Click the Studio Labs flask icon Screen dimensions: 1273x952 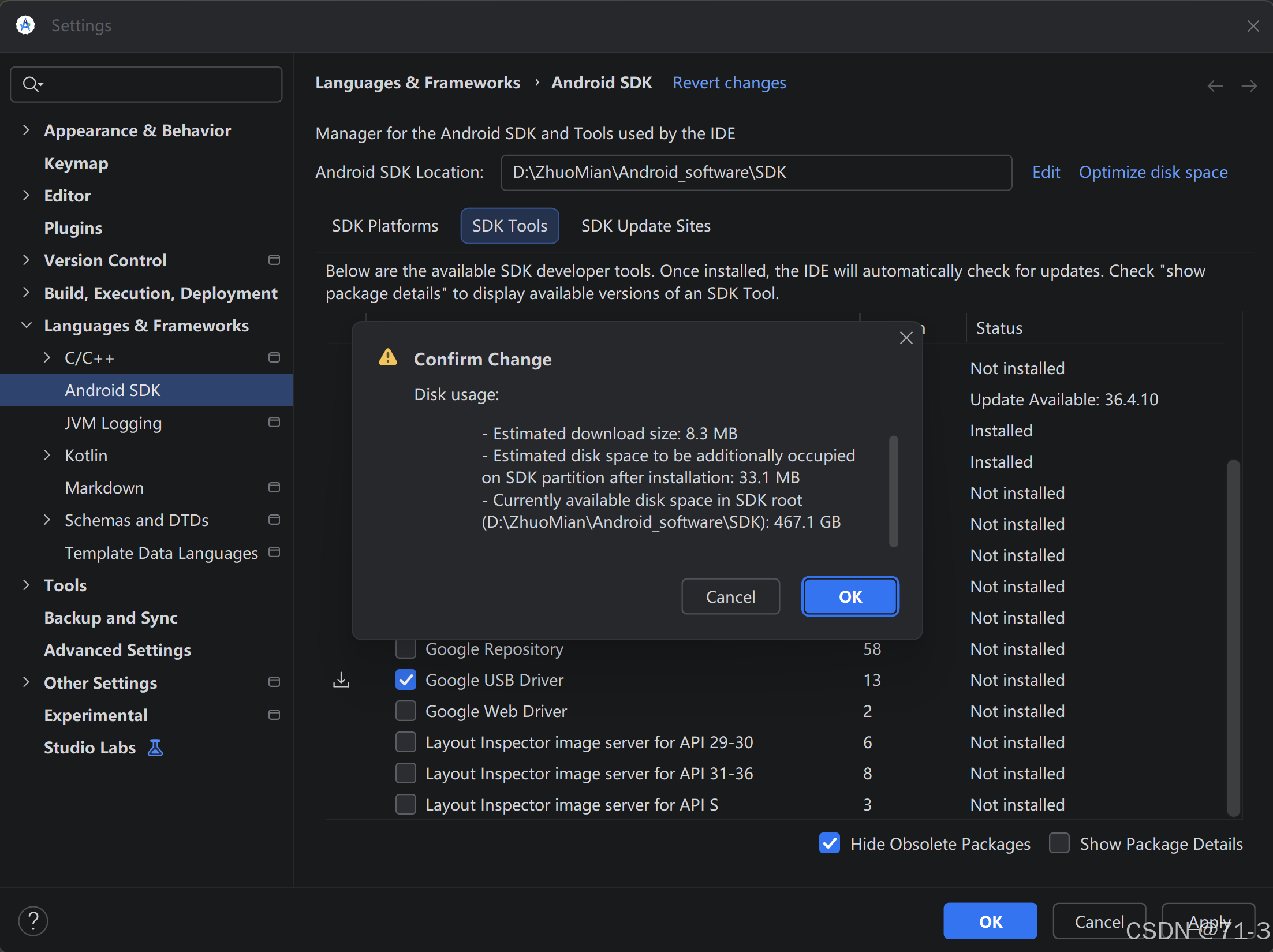(x=155, y=748)
